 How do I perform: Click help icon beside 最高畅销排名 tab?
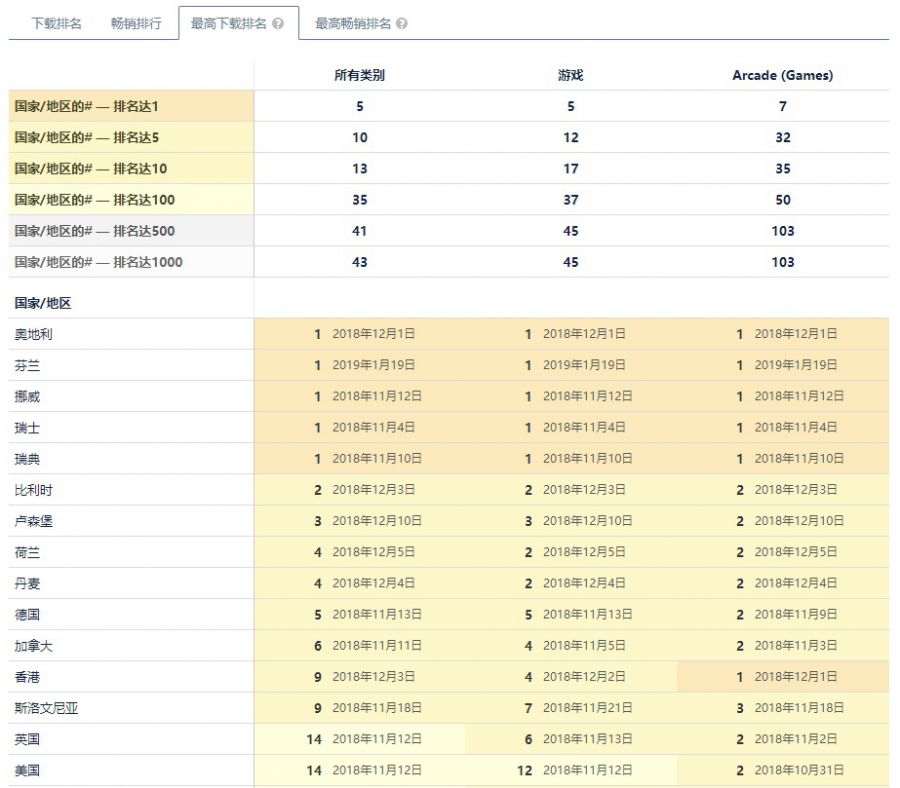click(402, 24)
